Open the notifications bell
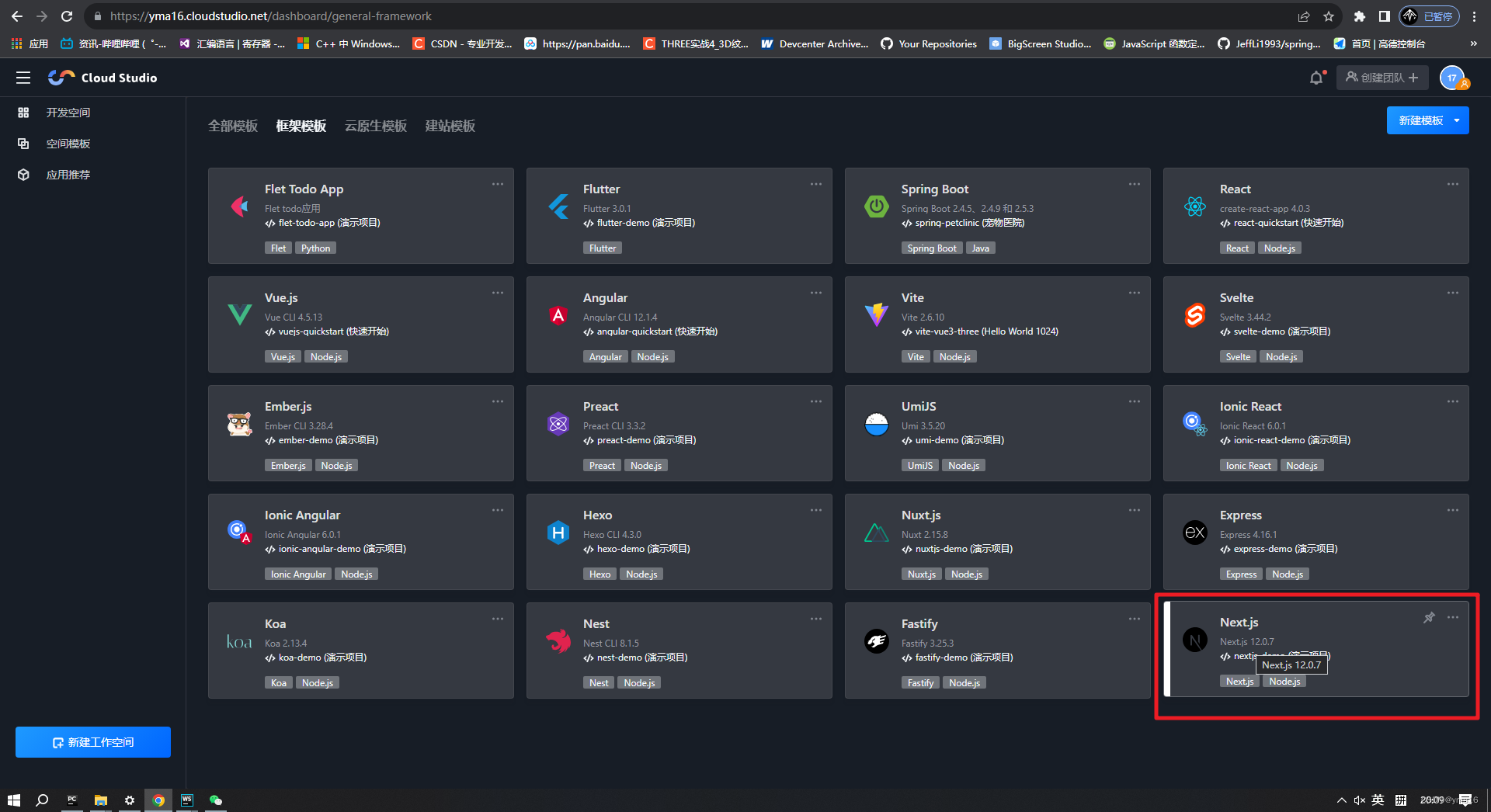Viewport: 1491px width, 812px height. coord(1316,78)
